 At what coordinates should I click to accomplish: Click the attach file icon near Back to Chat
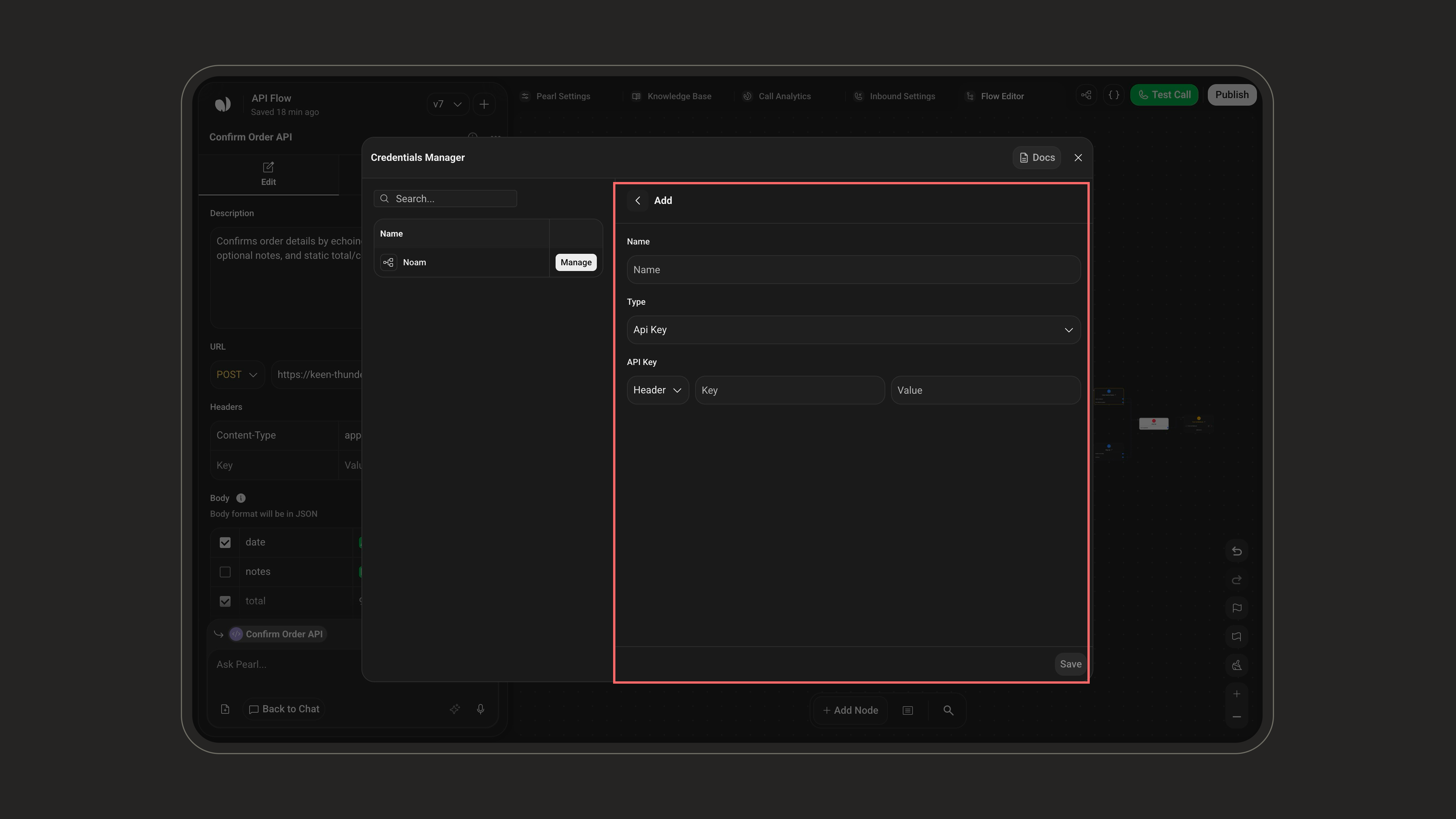click(225, 709)
